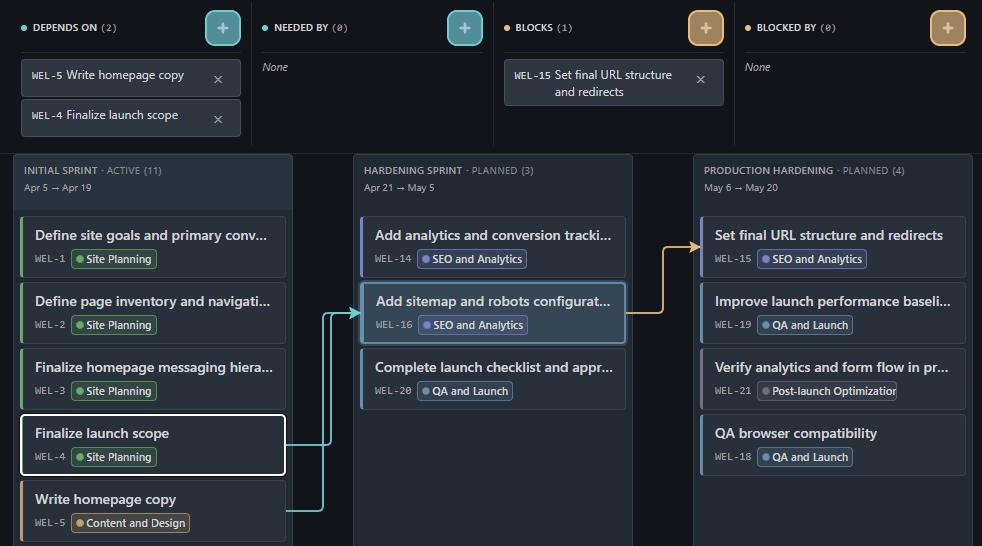
Task: Click Post-launch Optimization tag on WEL-21
Action: point(827,391)
